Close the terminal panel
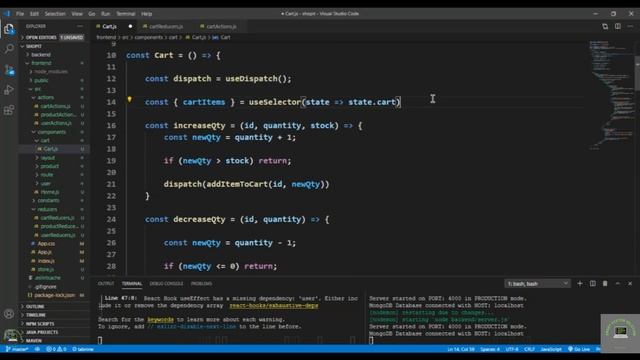This screenshot has height=360, width=640. [x=630, y=283]
